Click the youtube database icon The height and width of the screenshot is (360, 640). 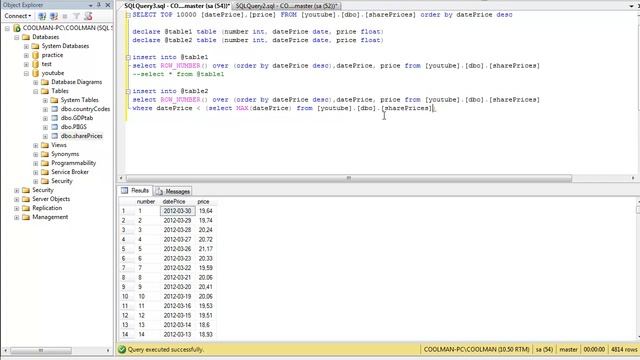(36, 73)
